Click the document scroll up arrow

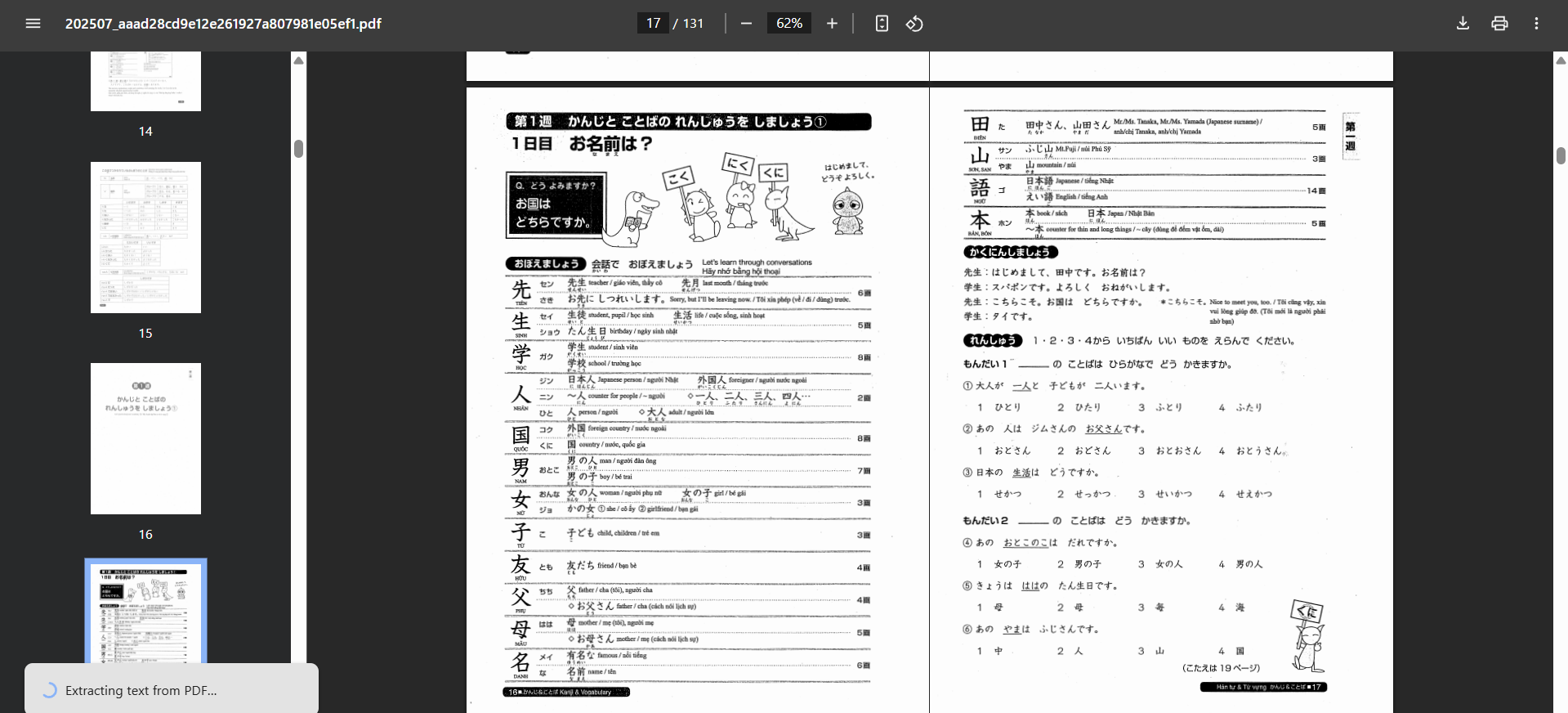point(1561,60)
